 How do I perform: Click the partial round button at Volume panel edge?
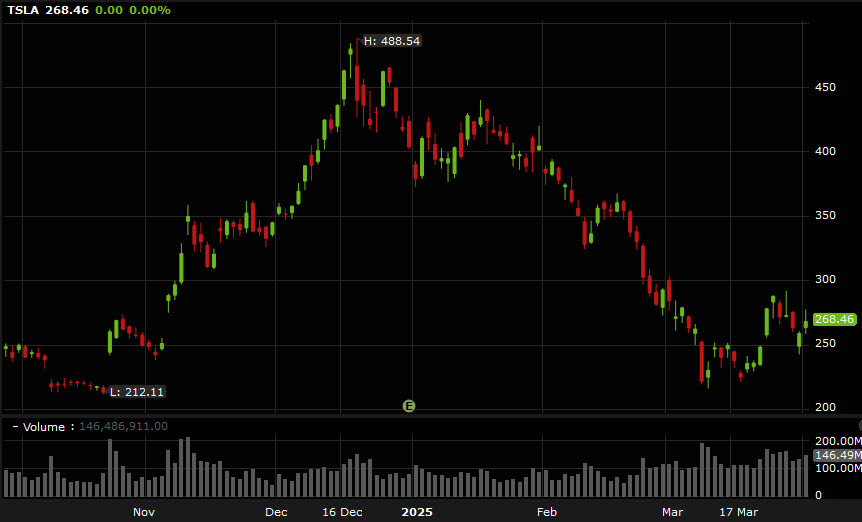click(x=860, y=425)
